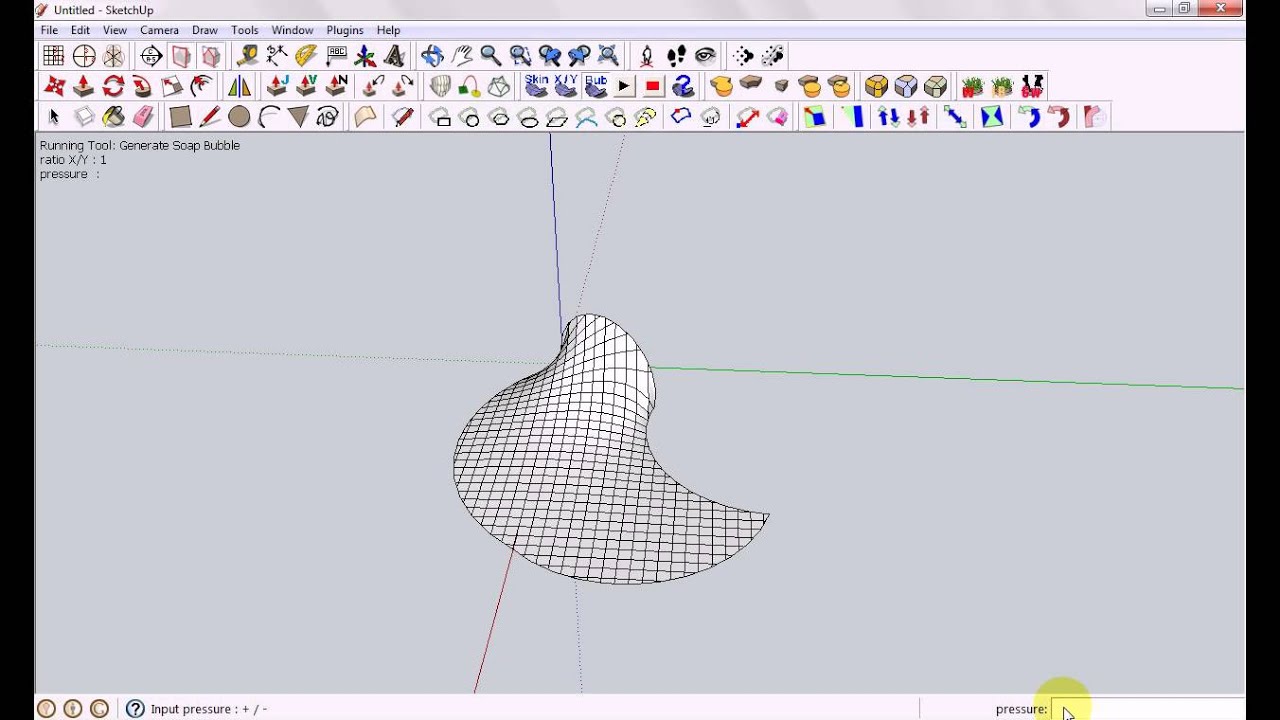The height and width of the screenshot is (720, 1280).
Task: Click the green undo curved arrow icon
Action: pyautogui.click(x=1029, y=117)
